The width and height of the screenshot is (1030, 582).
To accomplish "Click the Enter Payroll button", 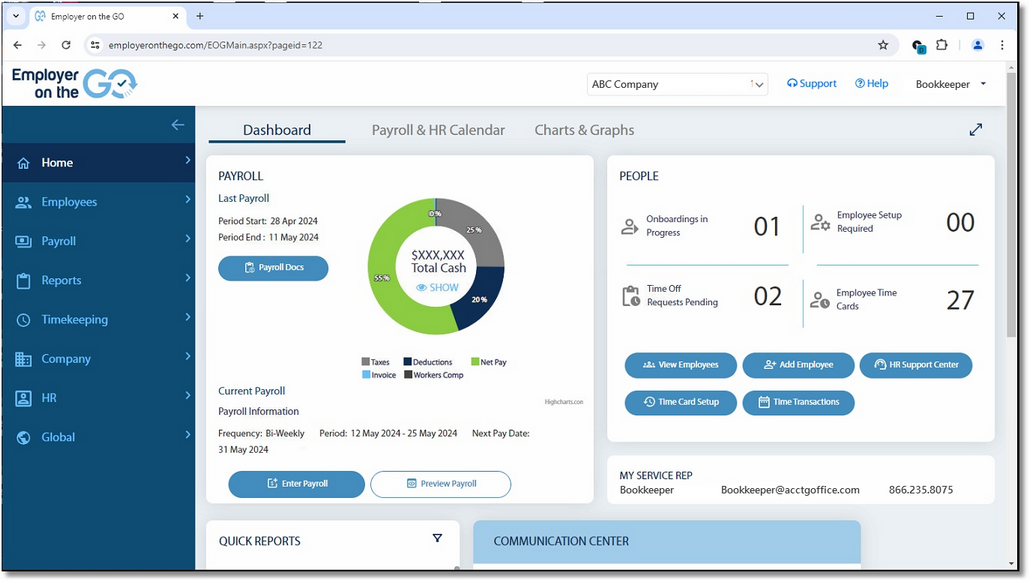I will (x=296, y=484).
